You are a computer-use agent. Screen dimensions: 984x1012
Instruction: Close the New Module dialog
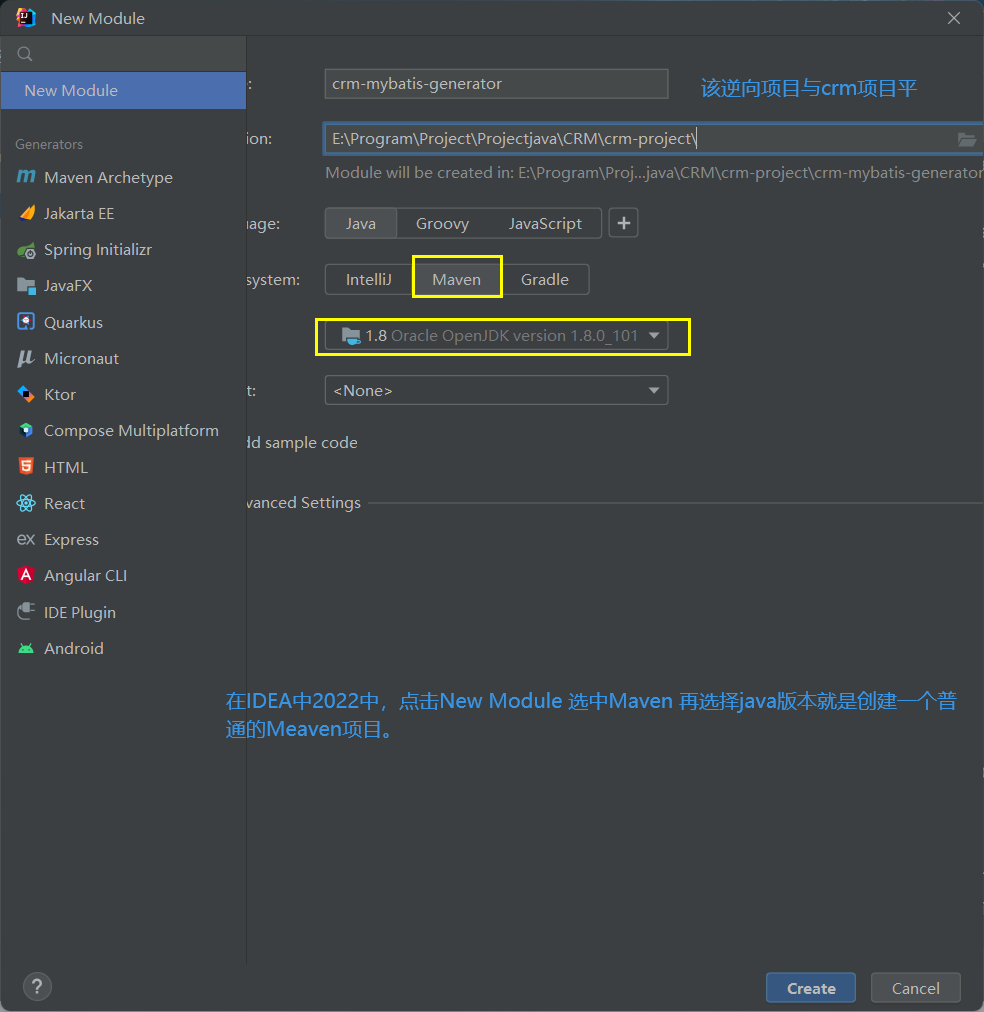954,18
